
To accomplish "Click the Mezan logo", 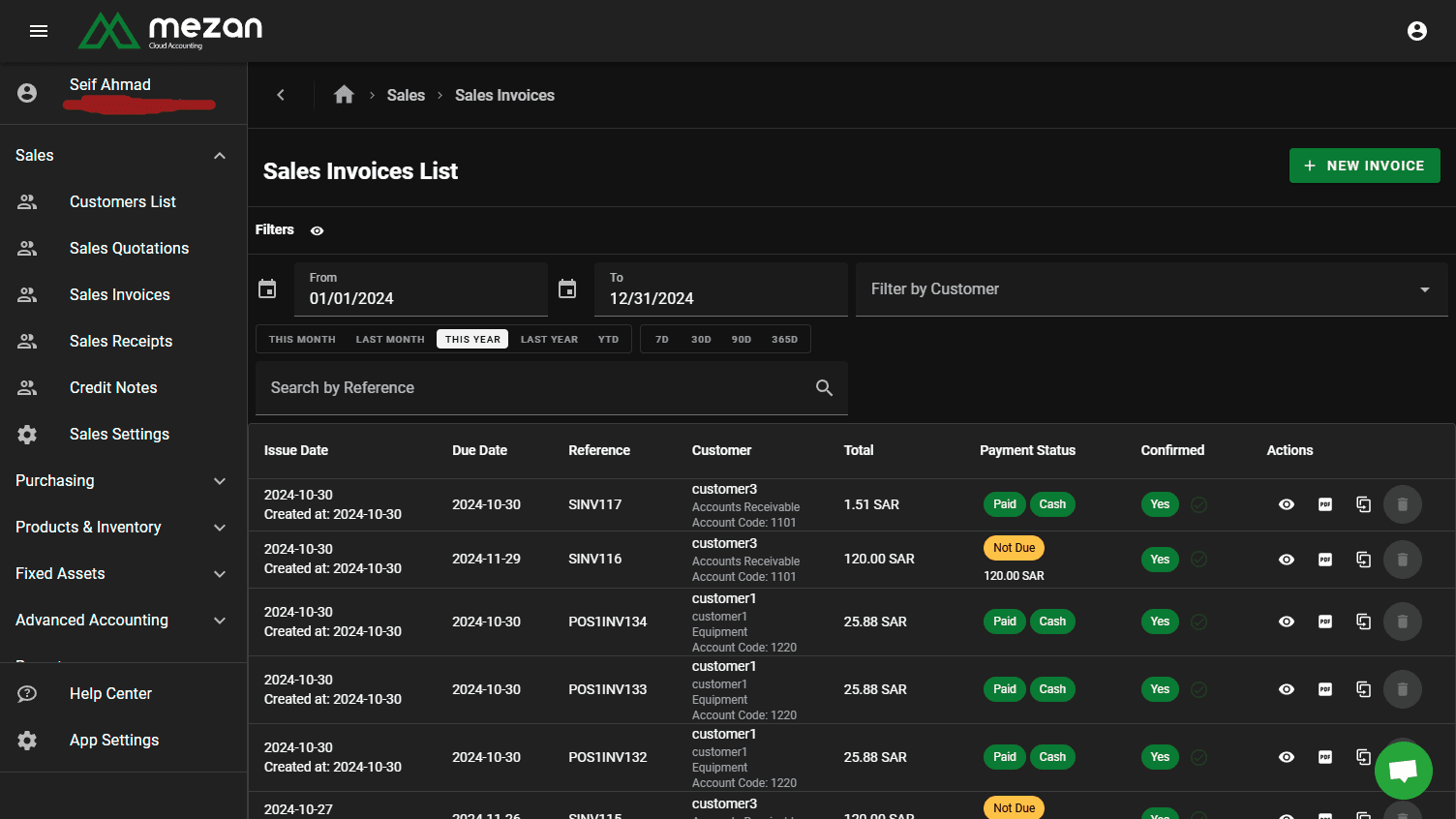I will (x=170, y=31).
